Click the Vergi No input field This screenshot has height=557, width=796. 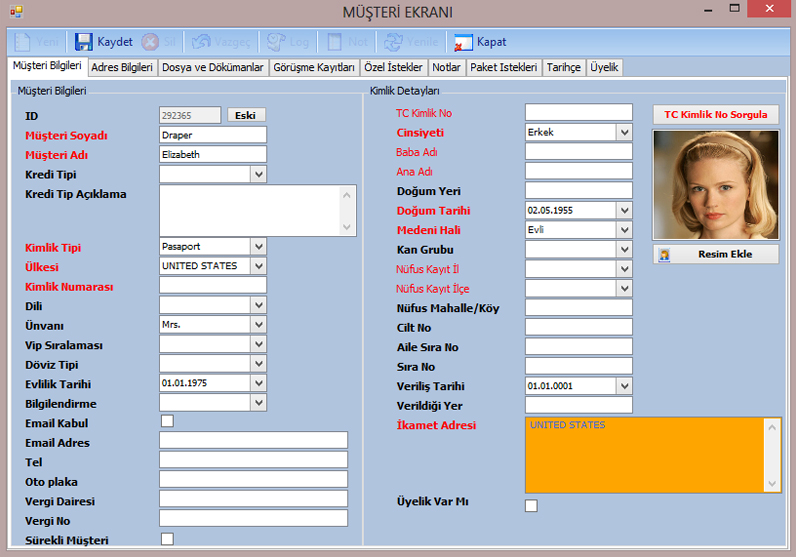tap(253, 518)
